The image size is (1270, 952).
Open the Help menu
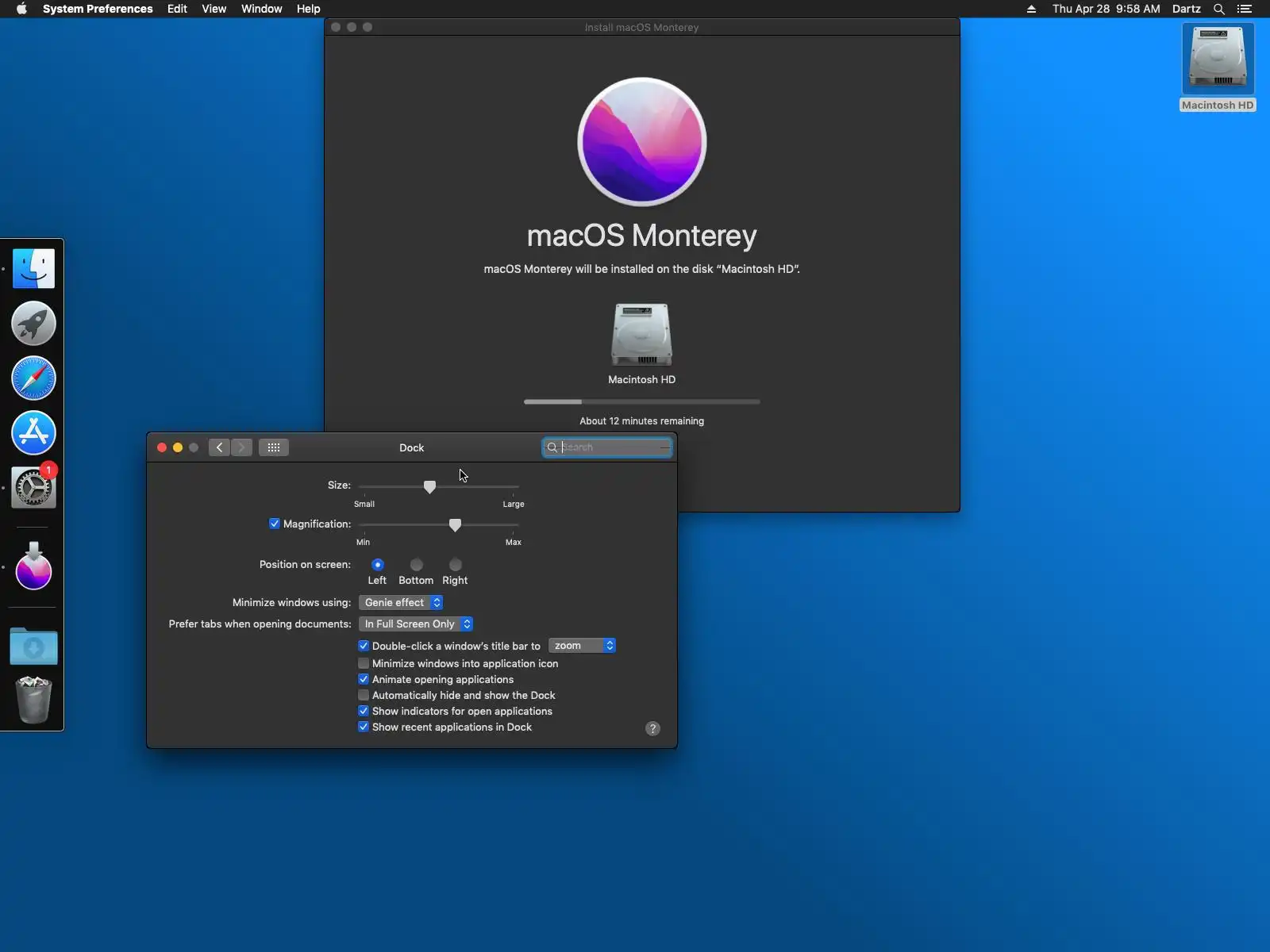308,9
